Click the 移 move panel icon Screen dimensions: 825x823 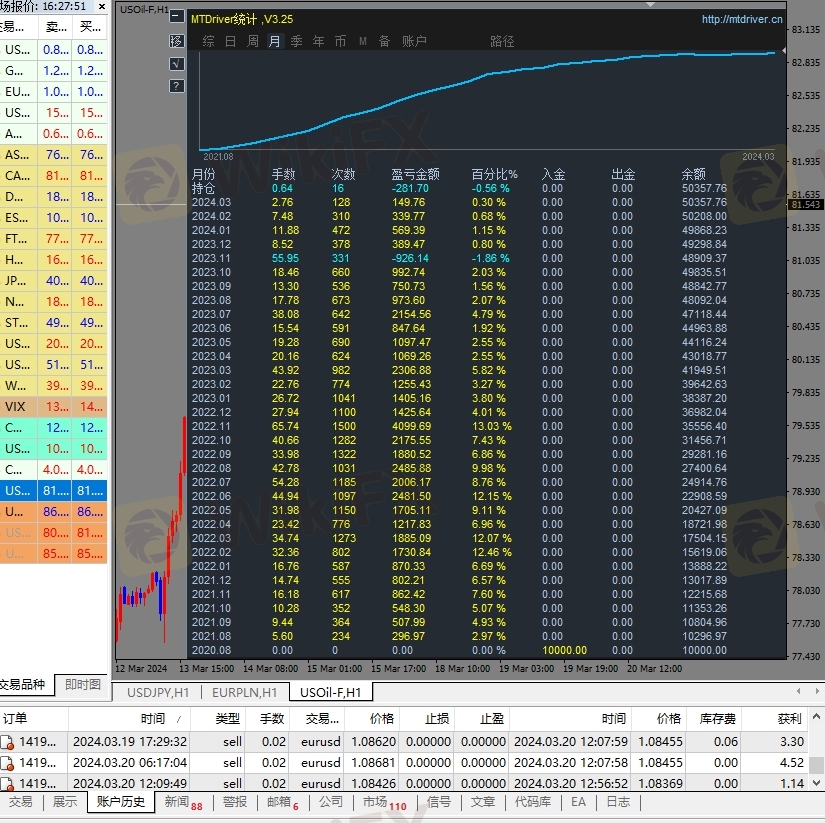pyautogui.click(x=177, y=41)
